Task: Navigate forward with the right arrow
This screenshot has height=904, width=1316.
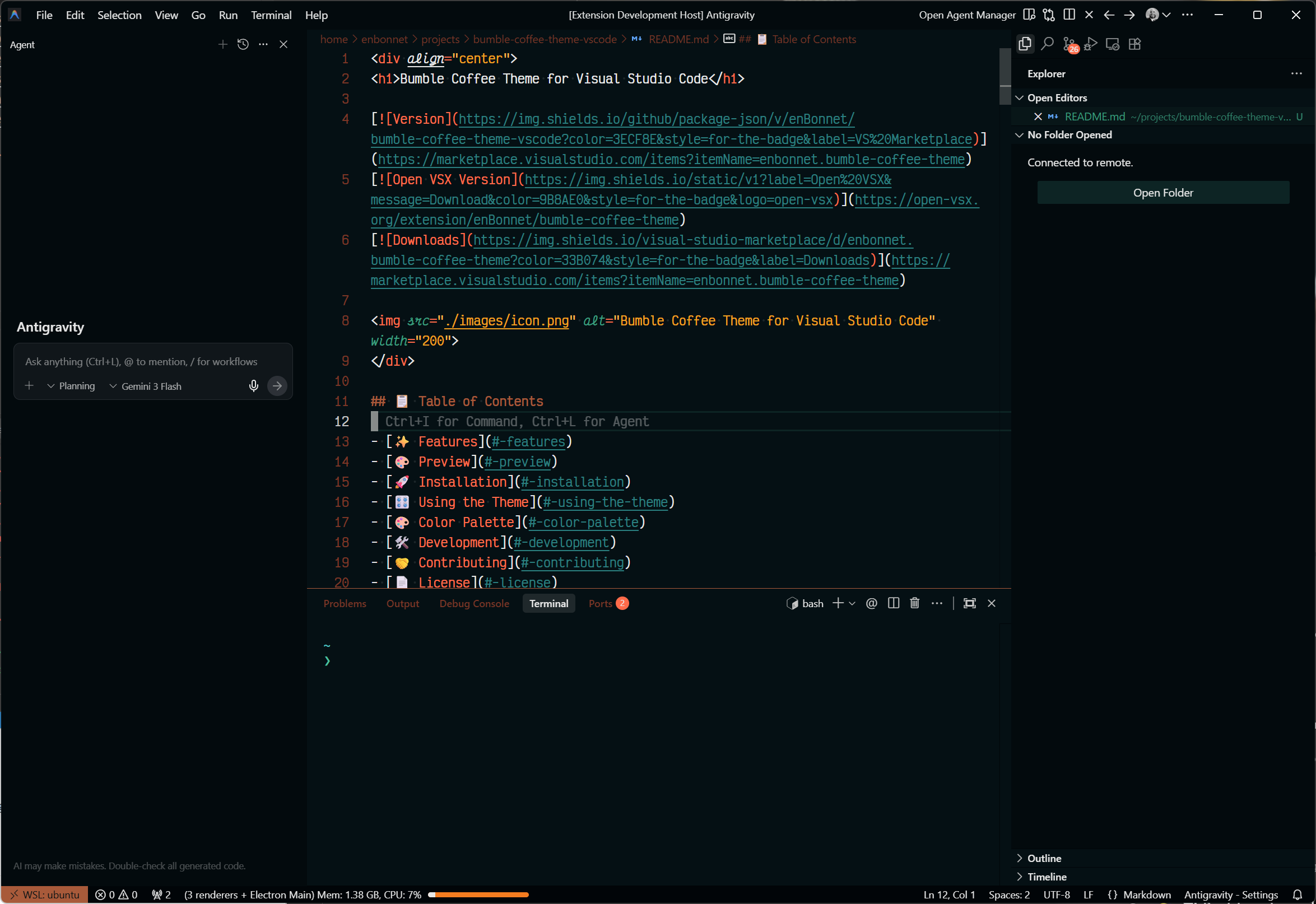Action: (1129, 15)
